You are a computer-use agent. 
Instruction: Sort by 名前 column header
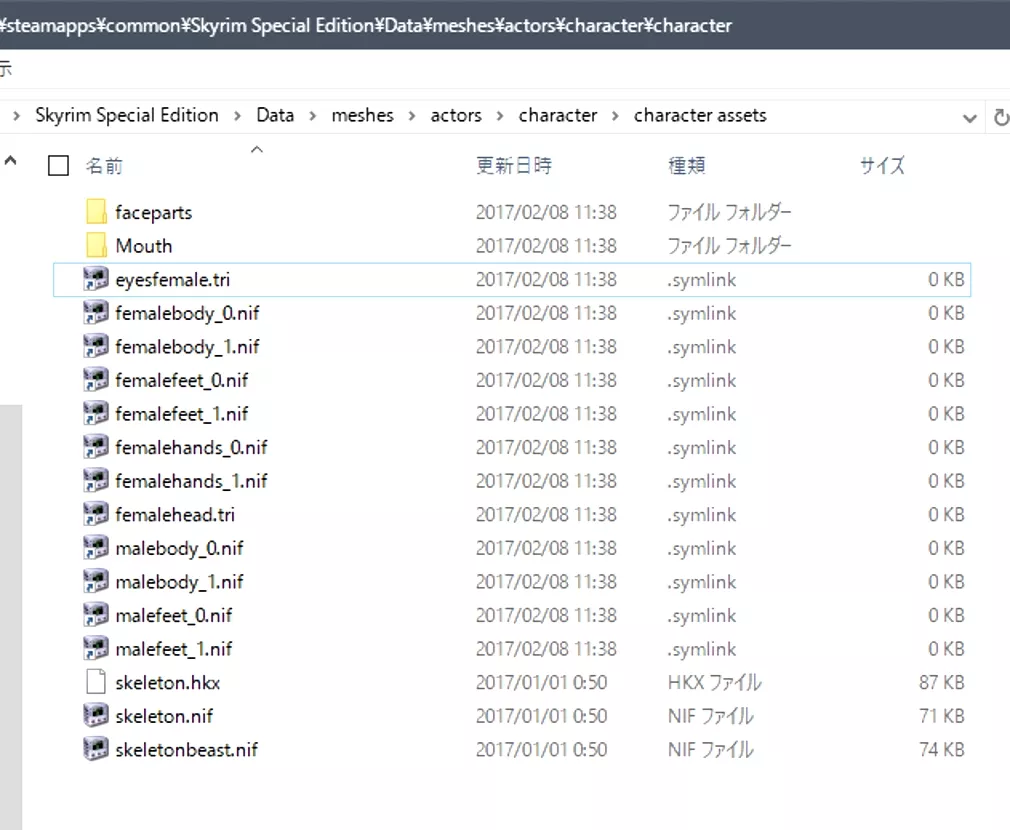coord(104,165)
